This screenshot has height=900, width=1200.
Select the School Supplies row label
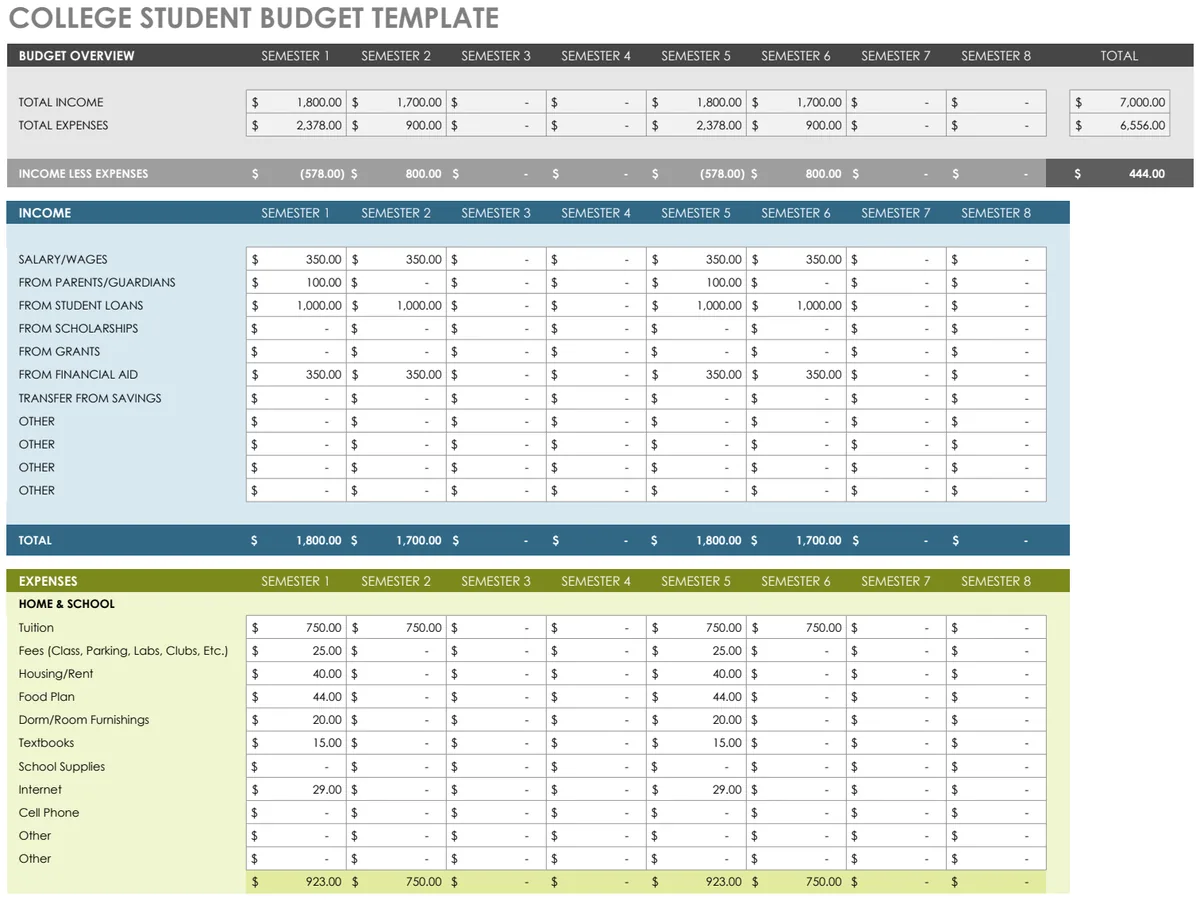click(62, 767)
